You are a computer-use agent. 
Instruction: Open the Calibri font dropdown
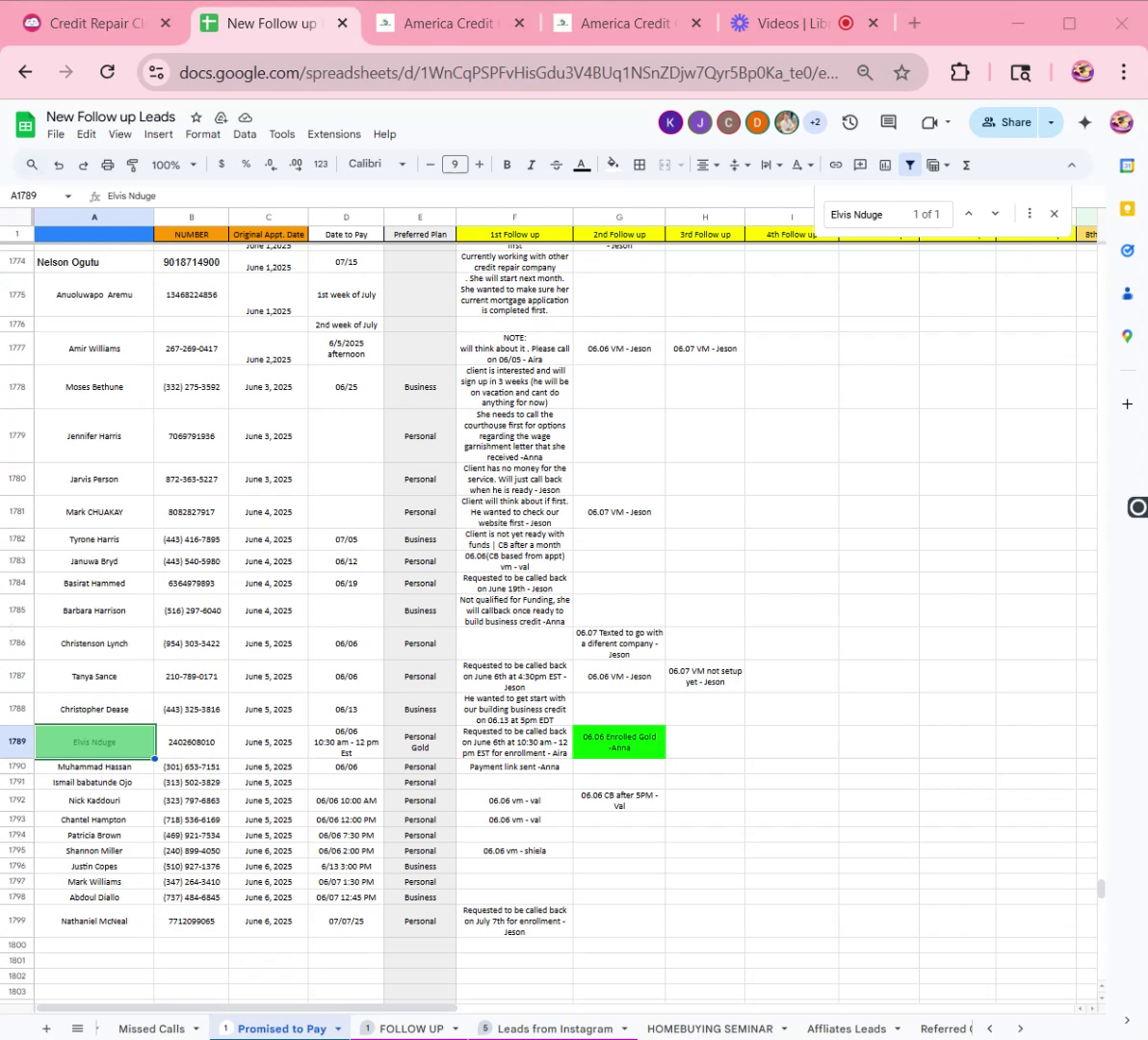pyautogui.click(x=377, y=165)
